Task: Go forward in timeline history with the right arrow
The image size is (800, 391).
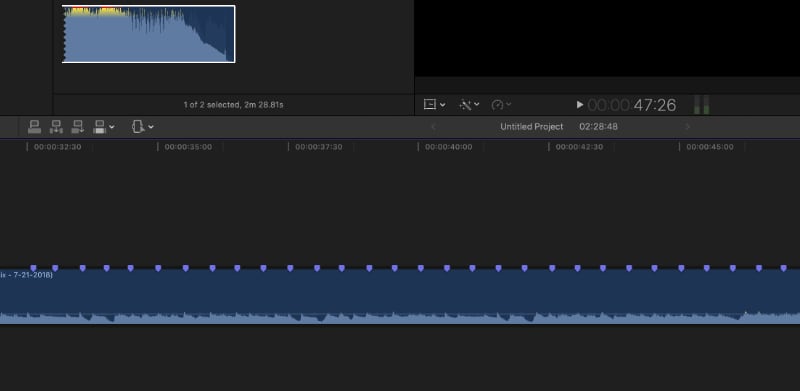Action: (688, 127)
